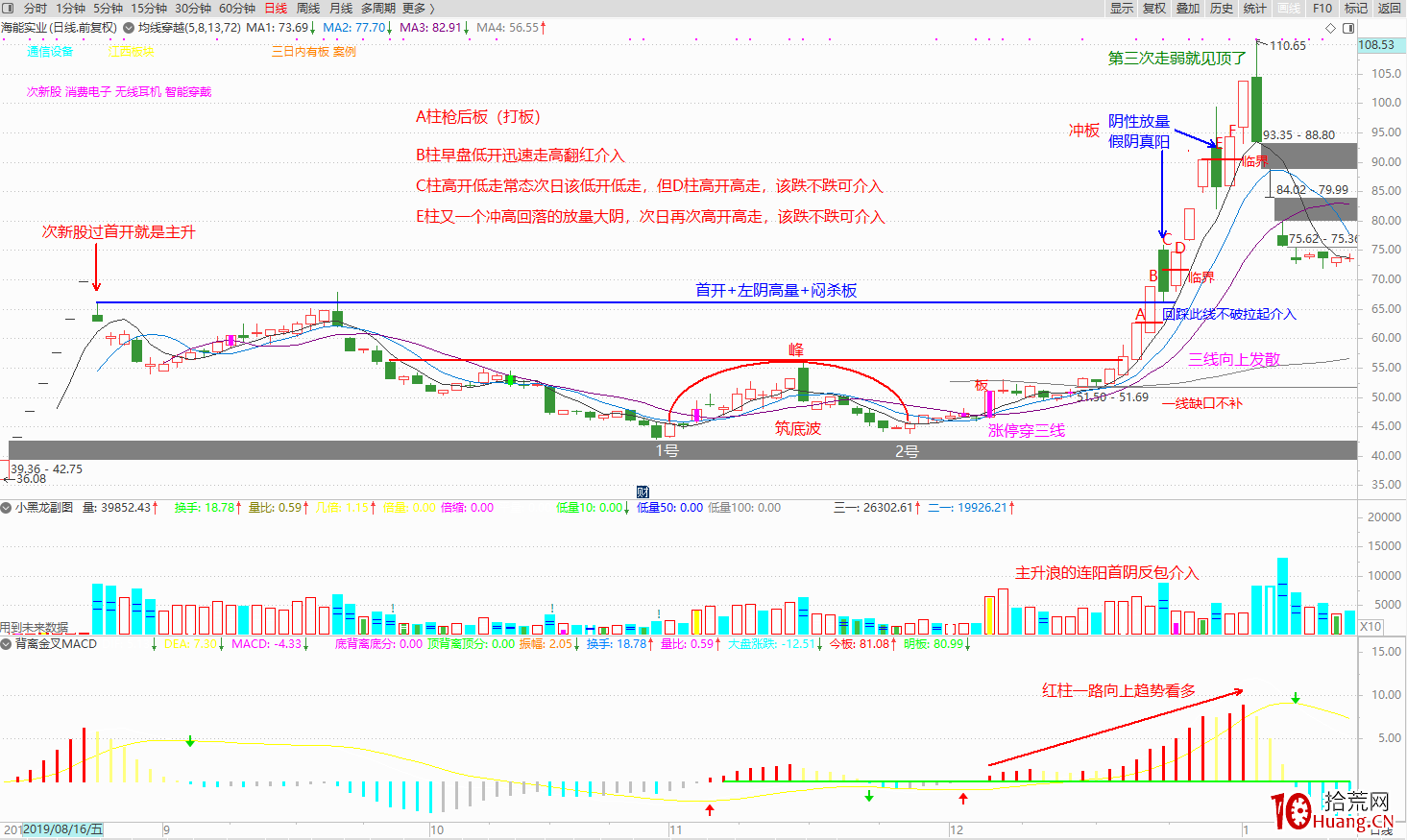This screenshot has width=1407, height=840.
Task: Click the diamond icon above price axis
Action: (1330, 28)
